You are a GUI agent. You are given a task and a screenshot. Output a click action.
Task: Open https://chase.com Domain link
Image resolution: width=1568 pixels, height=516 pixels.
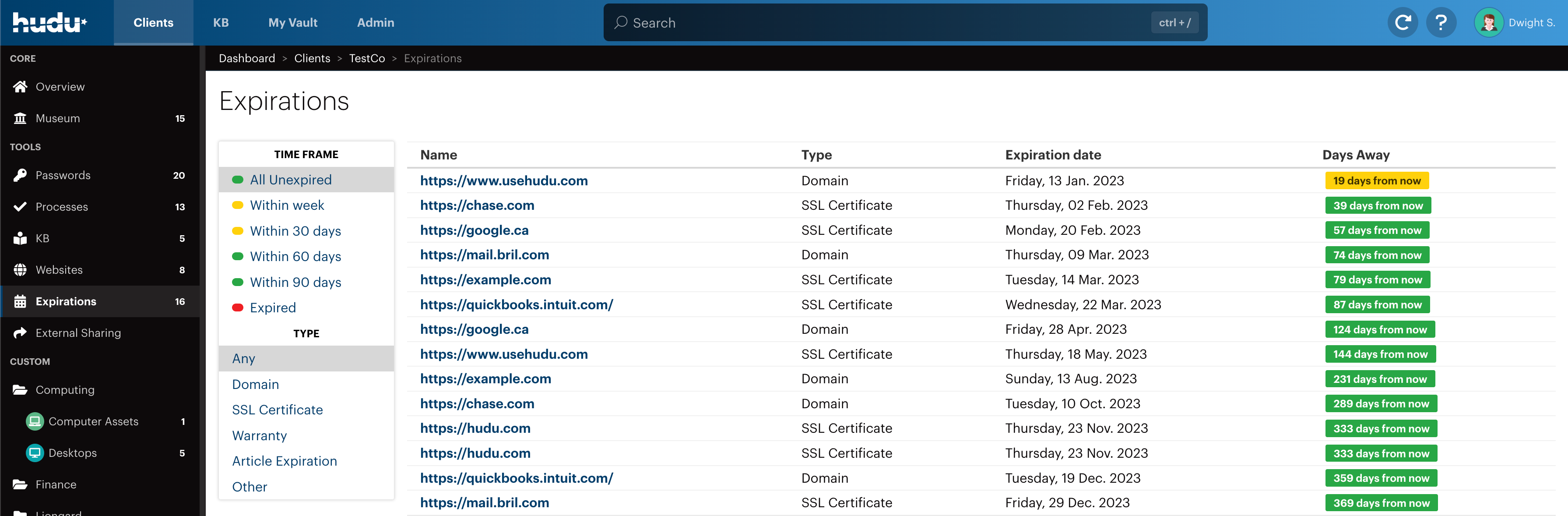pos(477,404)
